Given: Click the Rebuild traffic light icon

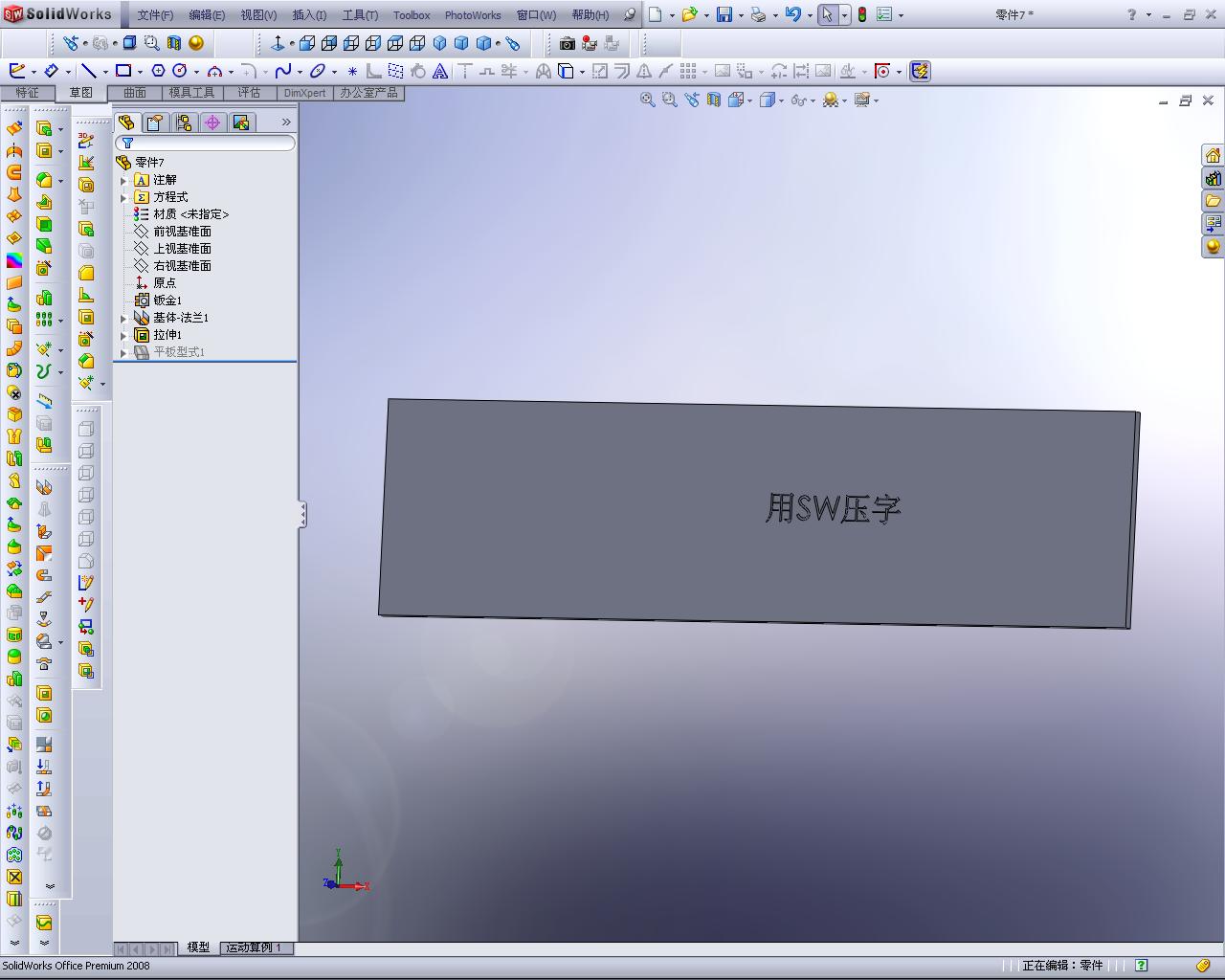Looking at the screenshot, I should click(861, 14).
